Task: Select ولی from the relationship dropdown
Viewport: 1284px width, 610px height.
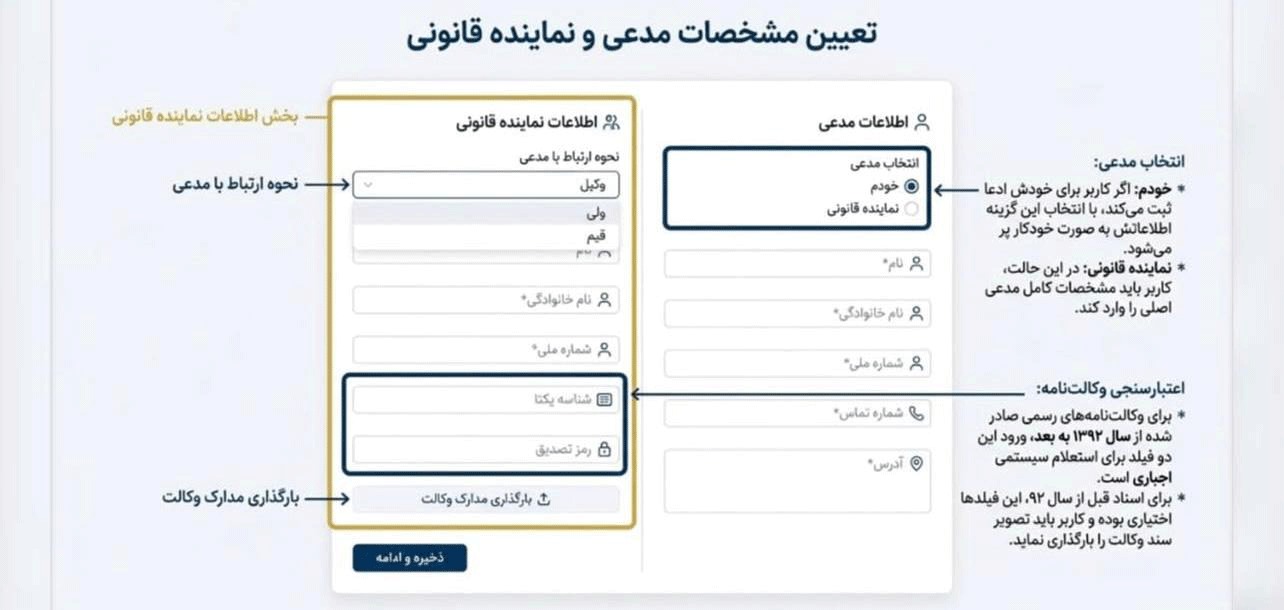Action: click(485, 213)
